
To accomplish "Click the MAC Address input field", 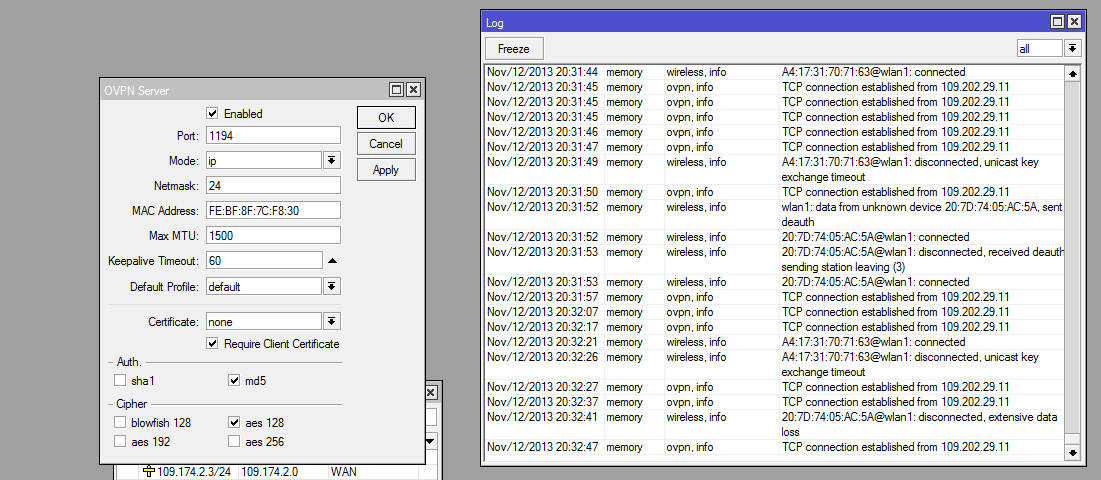I will 273,211.
